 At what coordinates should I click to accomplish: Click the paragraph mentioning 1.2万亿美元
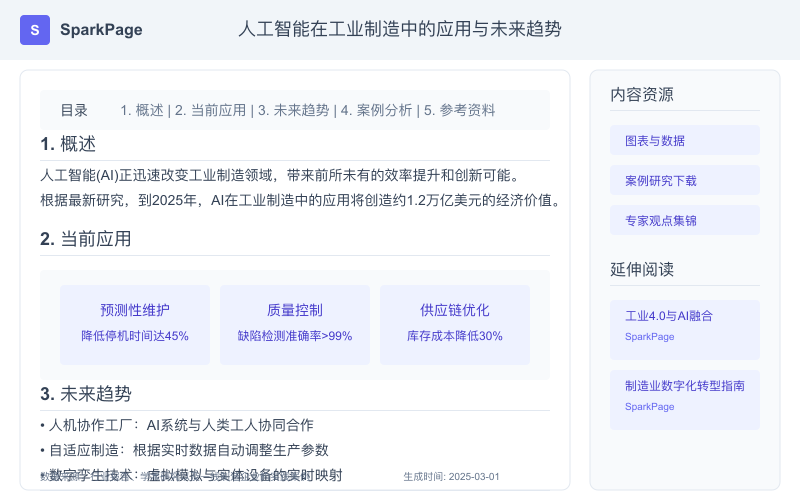click(x=301, y=200)
